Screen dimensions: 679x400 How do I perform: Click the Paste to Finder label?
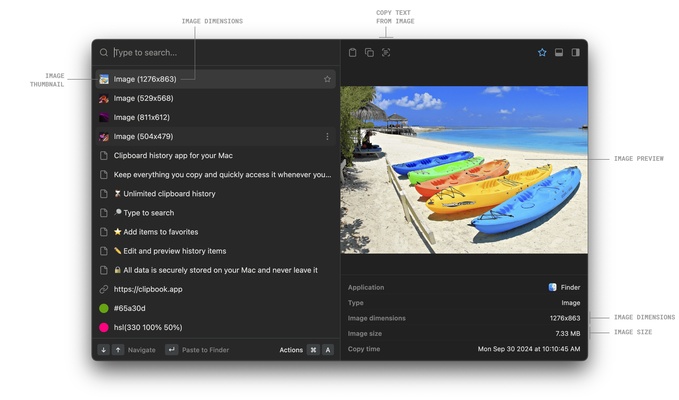[205, 350]
